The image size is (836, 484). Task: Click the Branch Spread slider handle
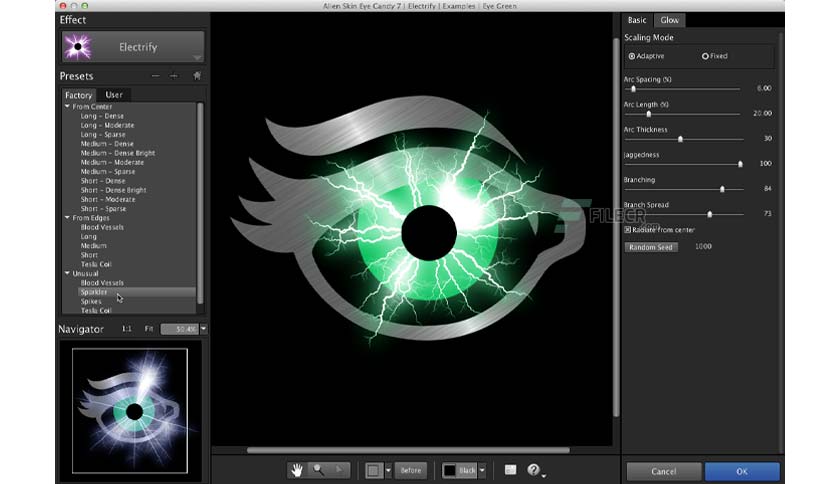(710, 214)
